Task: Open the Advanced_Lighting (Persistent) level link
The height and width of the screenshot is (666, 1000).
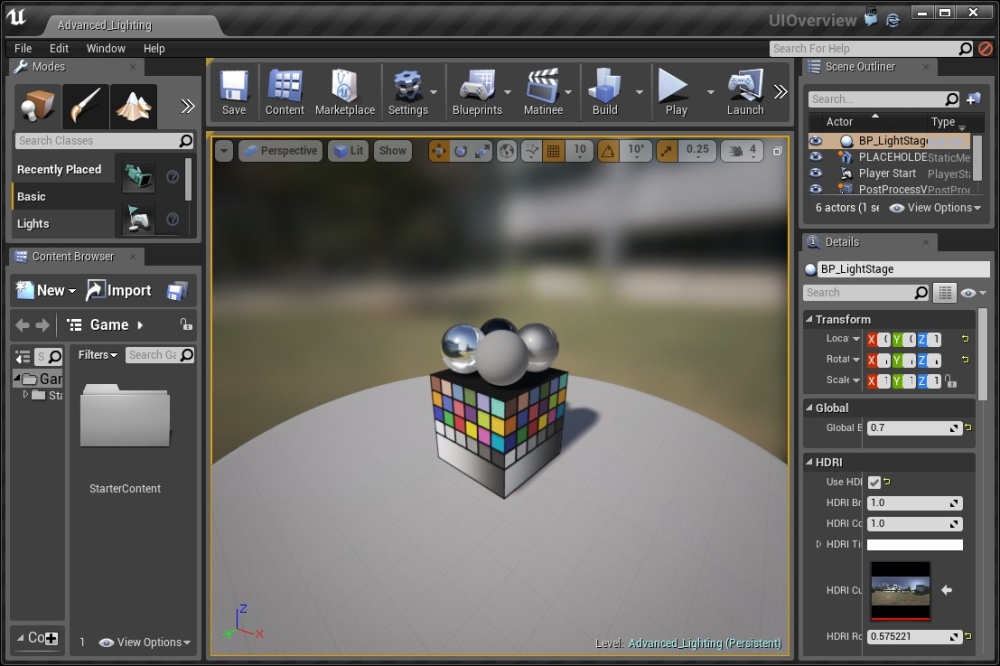Action: click(x=705, y=643)
